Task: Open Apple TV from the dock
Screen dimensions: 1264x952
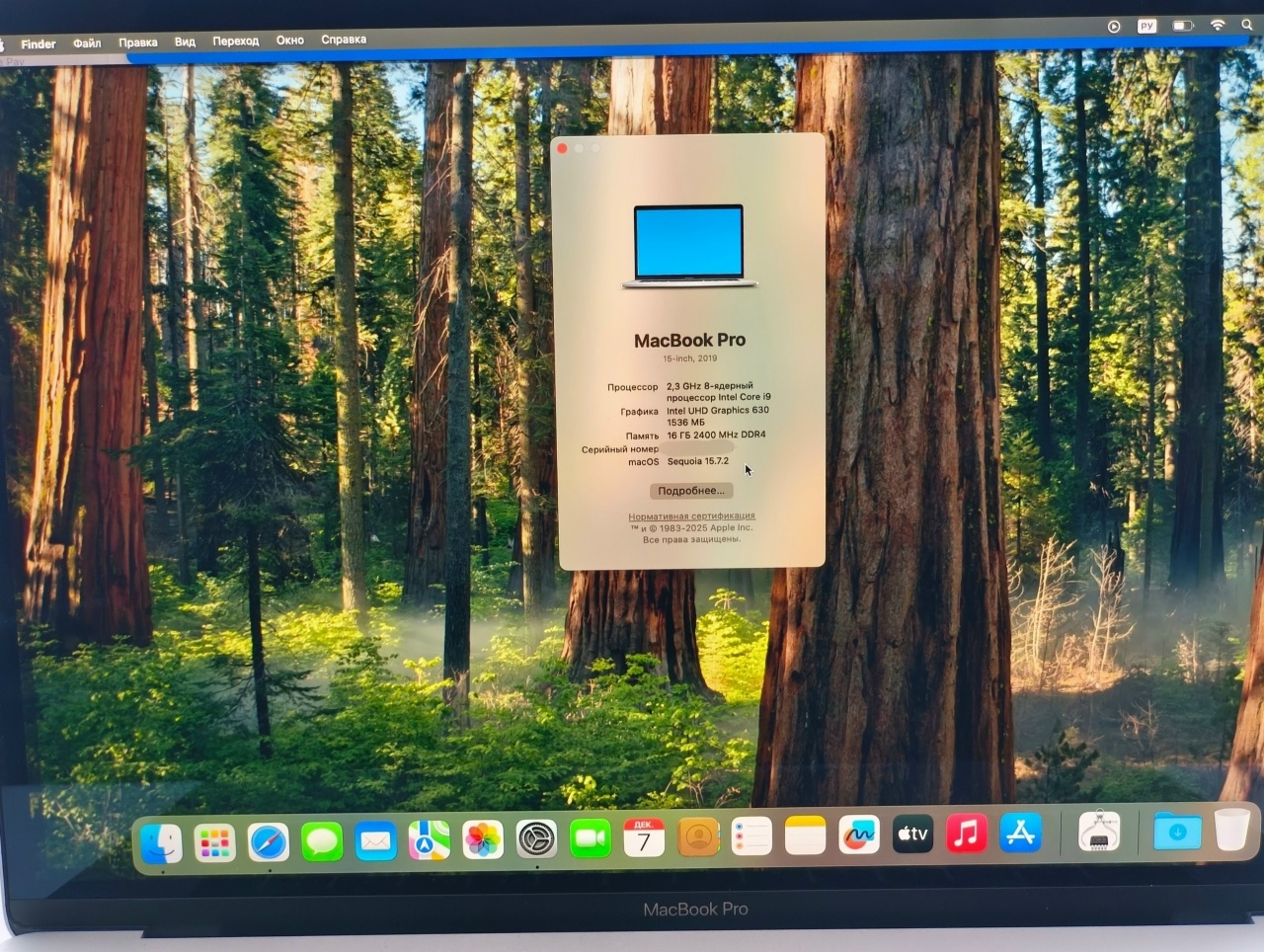Action: [912, 835]
